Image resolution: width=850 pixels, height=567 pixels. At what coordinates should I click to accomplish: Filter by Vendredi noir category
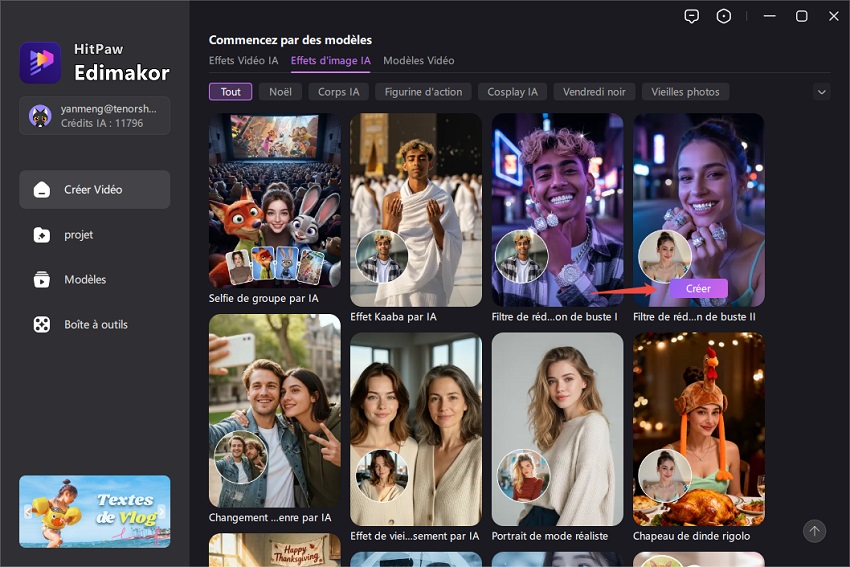pos(594,92)
